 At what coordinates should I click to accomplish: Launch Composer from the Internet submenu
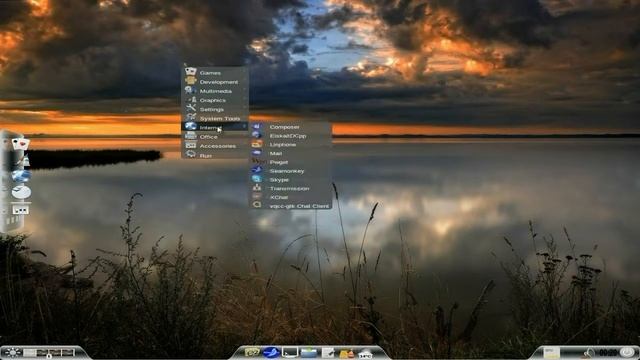pos(291,127)
